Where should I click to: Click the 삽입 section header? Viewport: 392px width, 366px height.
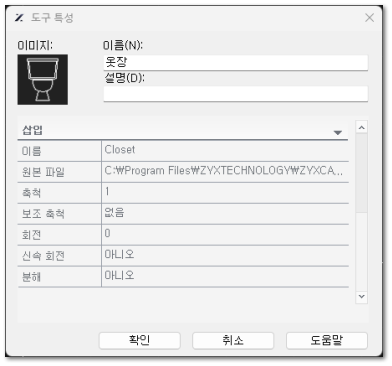pyautogui.click(x=183, y=131)
